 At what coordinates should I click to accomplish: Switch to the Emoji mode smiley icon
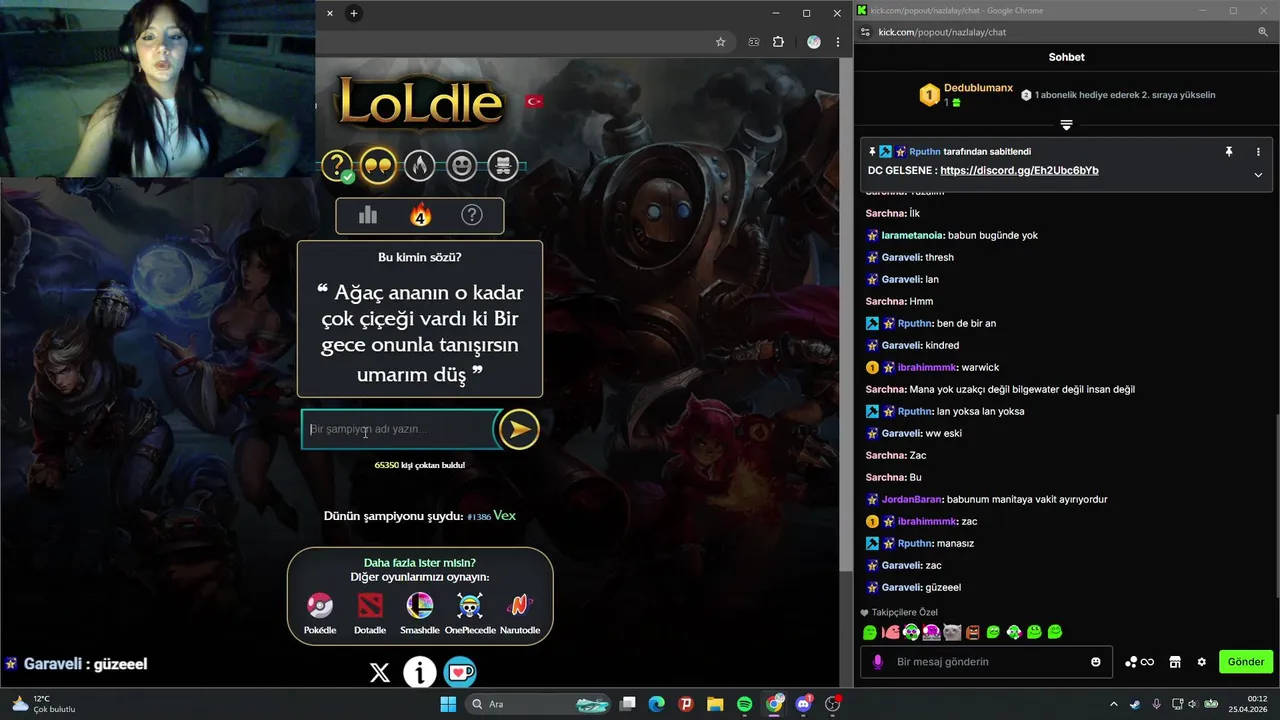click(x=461, y=165)
